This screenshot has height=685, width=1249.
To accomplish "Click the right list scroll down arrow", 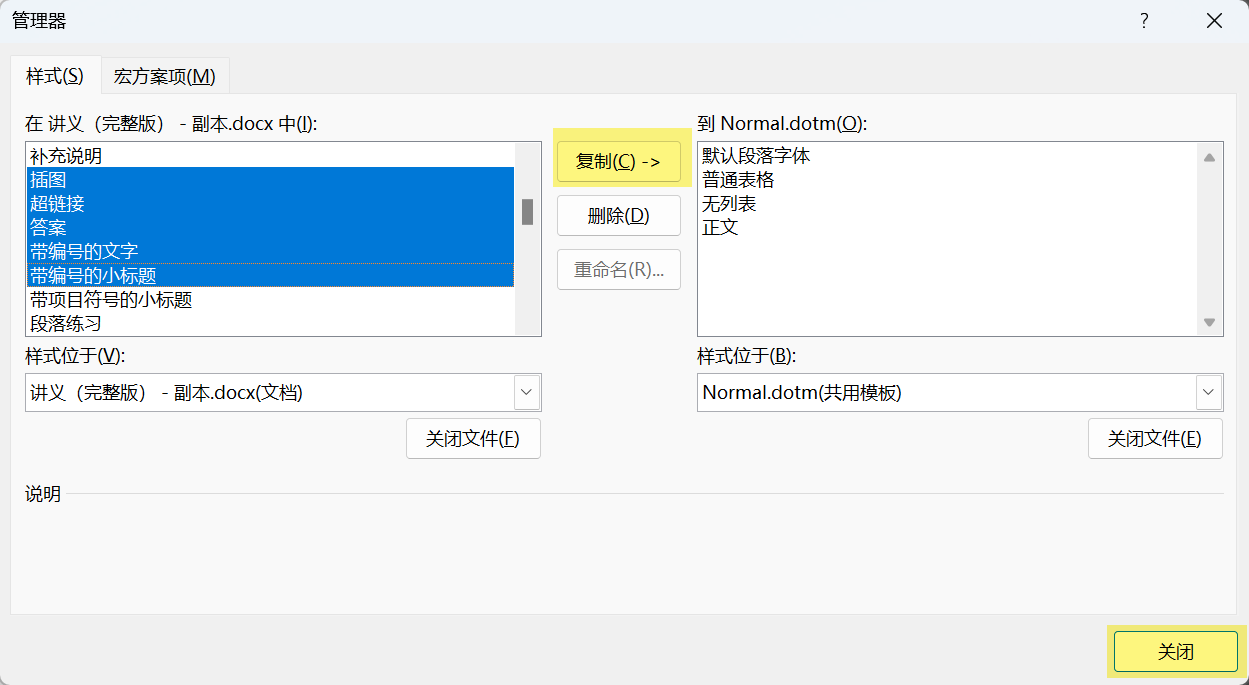I will click(x=1209, y=322).
